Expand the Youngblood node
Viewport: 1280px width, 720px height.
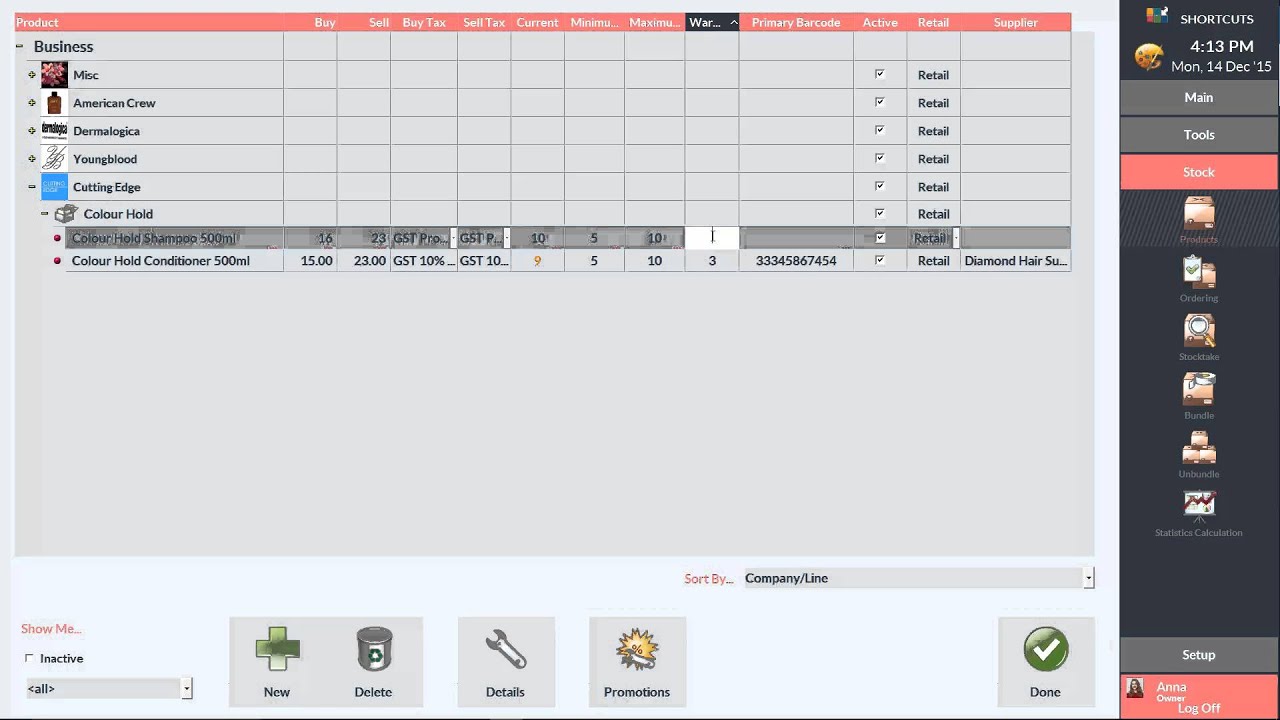32,159
